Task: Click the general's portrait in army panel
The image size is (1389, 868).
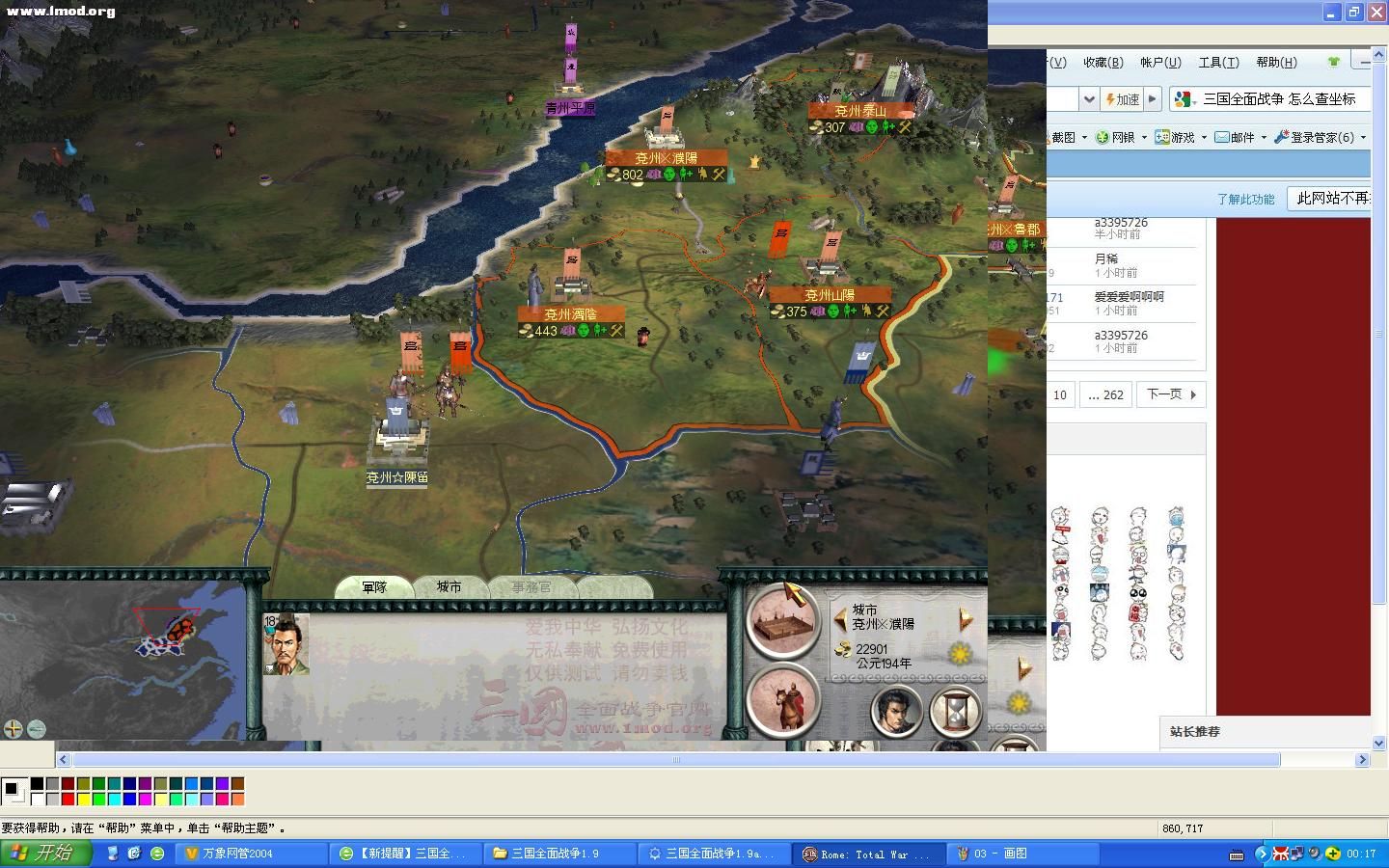Action: click(286, 644)
